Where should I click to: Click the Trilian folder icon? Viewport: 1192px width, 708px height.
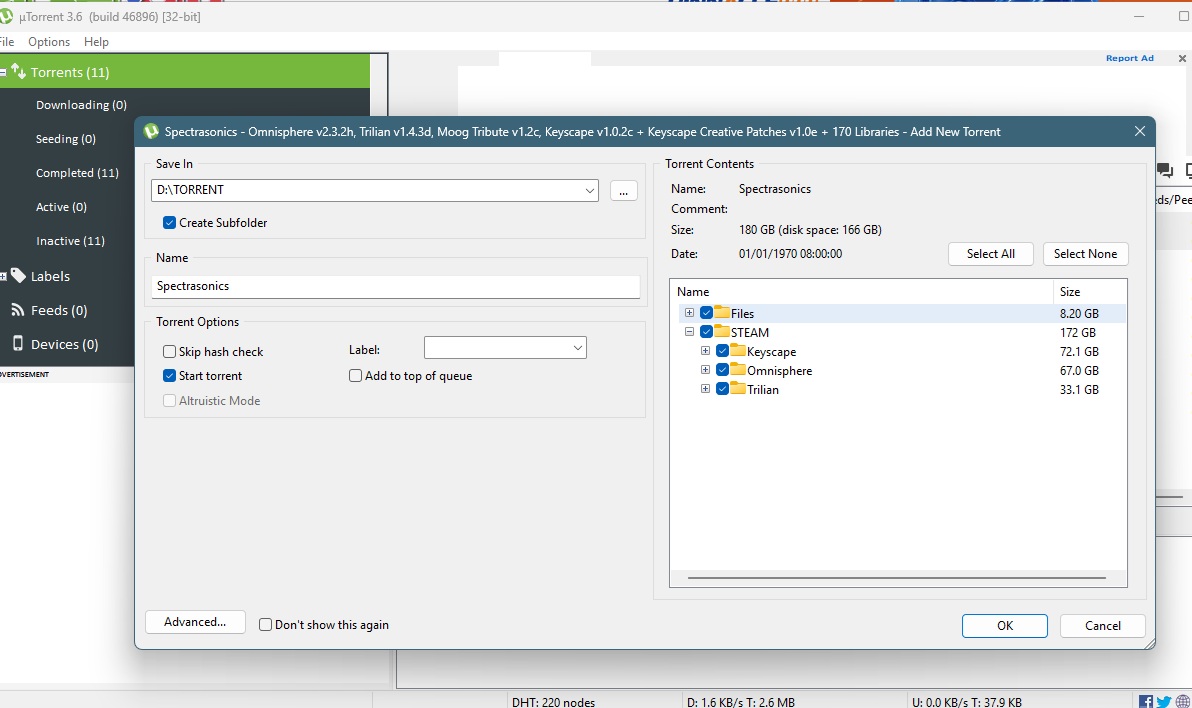coord(738,389)
